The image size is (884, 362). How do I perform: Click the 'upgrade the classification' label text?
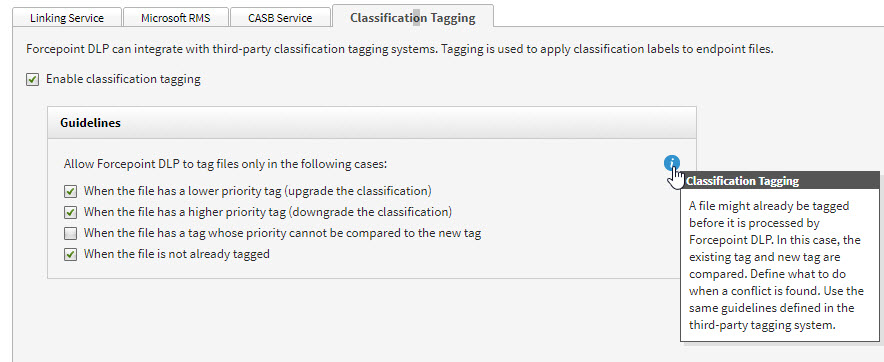357,191
